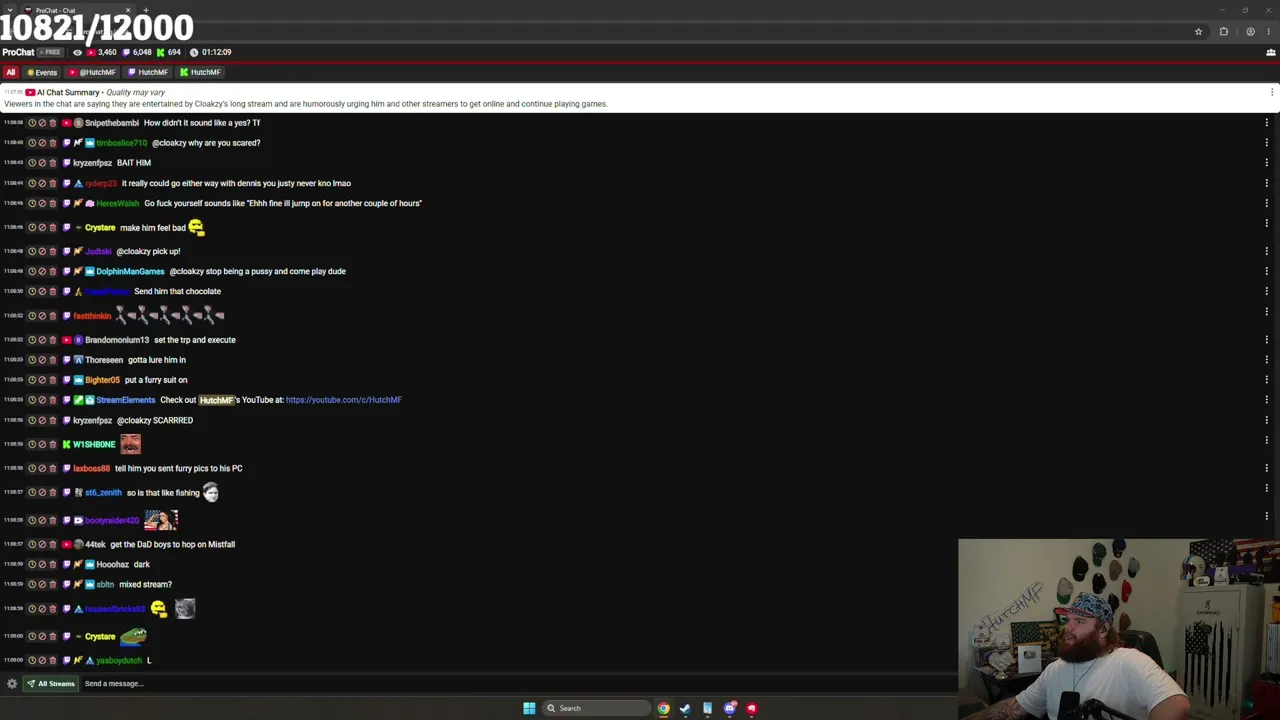1280x720 pixels.
Task: Delete sbltn's 'mixed stream?' message
Action: [x=53, y=584]
